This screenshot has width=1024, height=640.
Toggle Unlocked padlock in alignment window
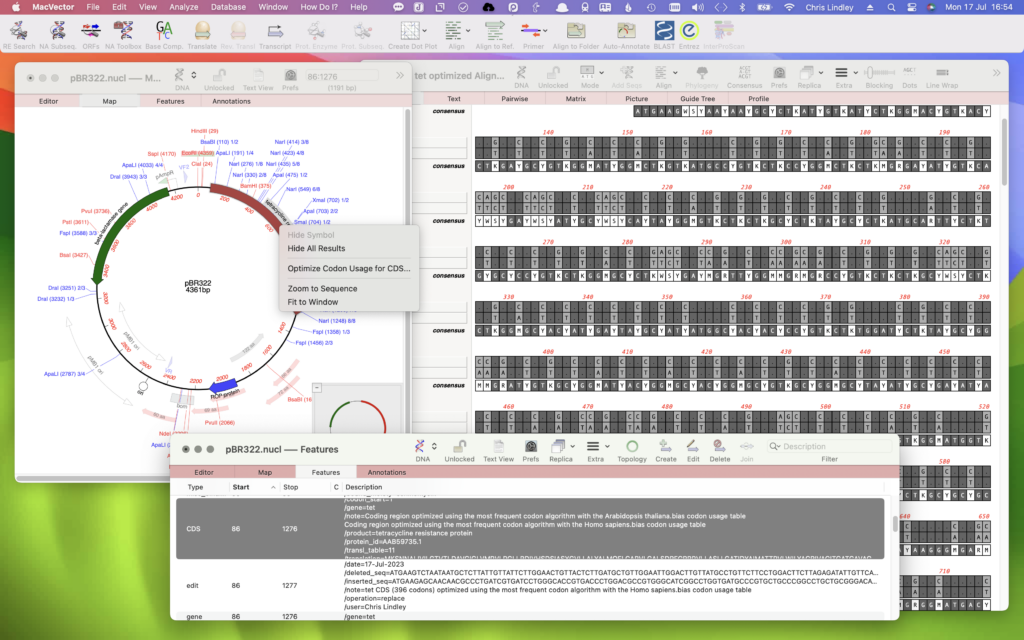pyautogui.click(x=553, y=77)
